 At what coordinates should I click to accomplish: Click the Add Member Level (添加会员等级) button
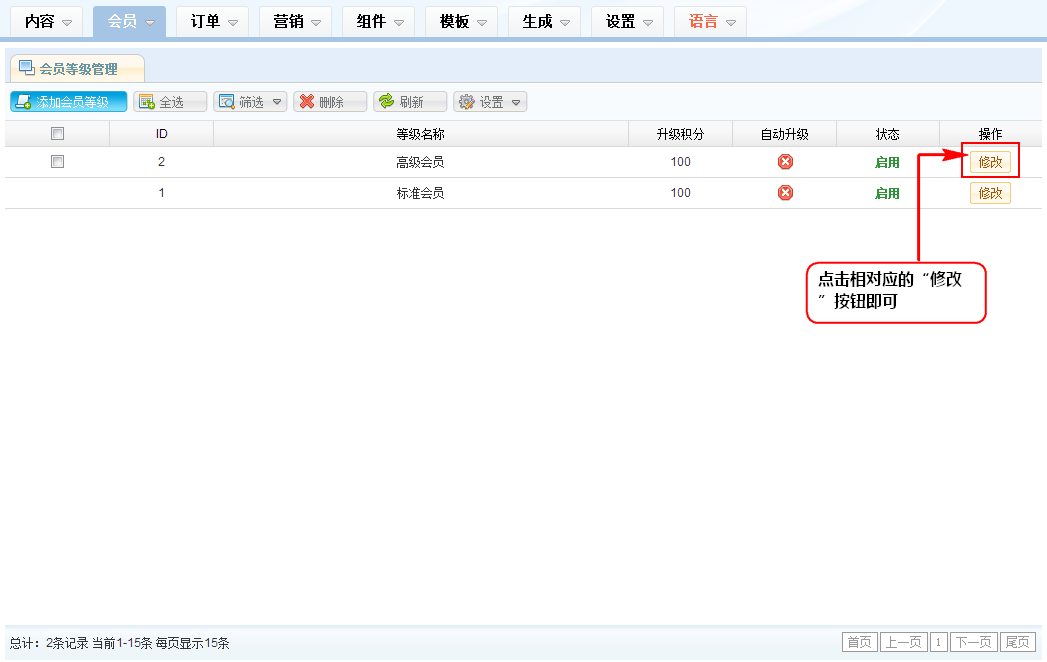(69, 102)
